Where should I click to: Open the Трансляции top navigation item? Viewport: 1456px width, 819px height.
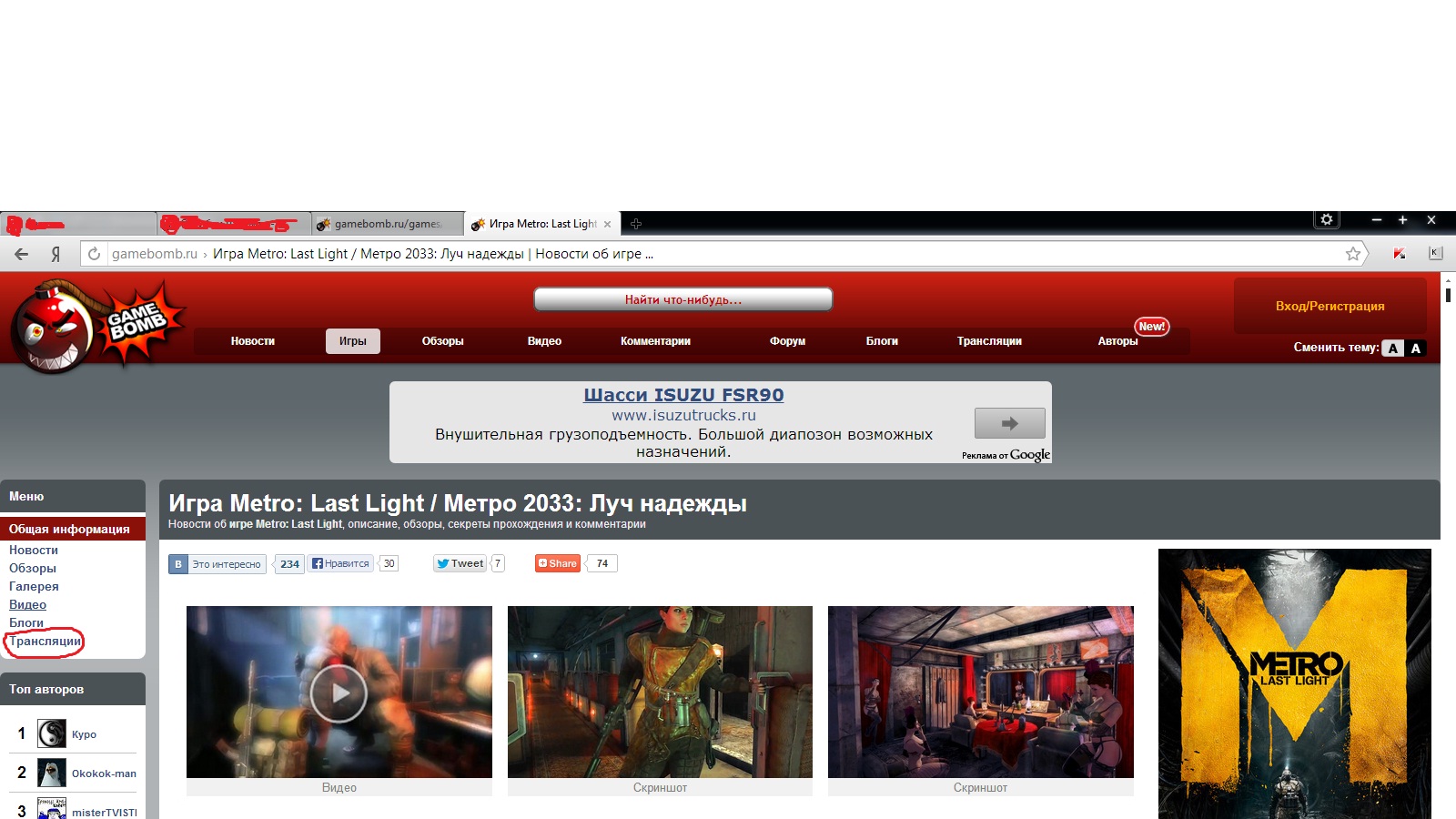[989, 341]
